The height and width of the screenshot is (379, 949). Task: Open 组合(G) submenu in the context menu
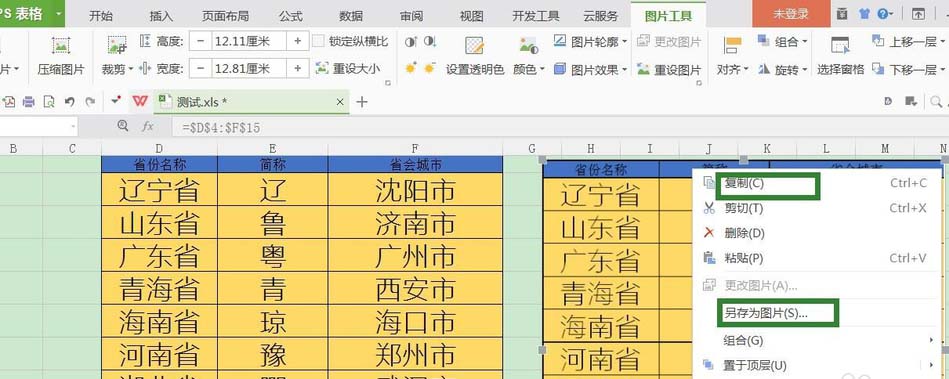[x=817, y=341]
